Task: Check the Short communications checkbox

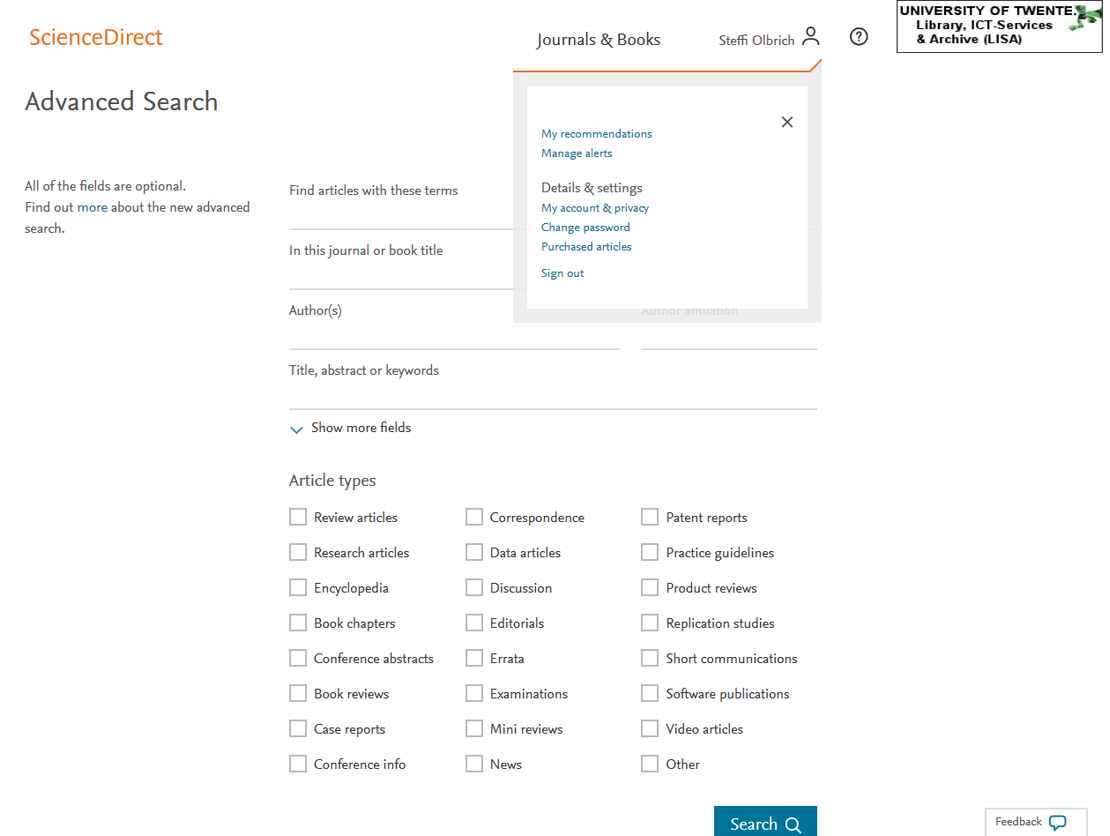Action: [x=650, y=658]
